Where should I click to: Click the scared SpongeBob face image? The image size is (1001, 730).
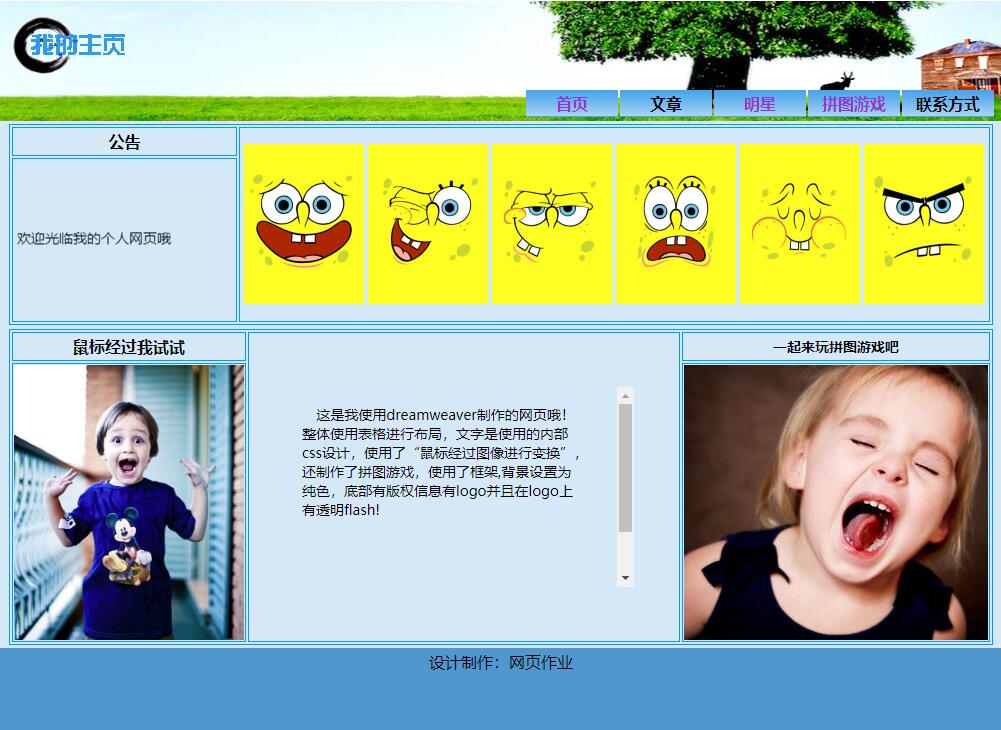[676, 223]
